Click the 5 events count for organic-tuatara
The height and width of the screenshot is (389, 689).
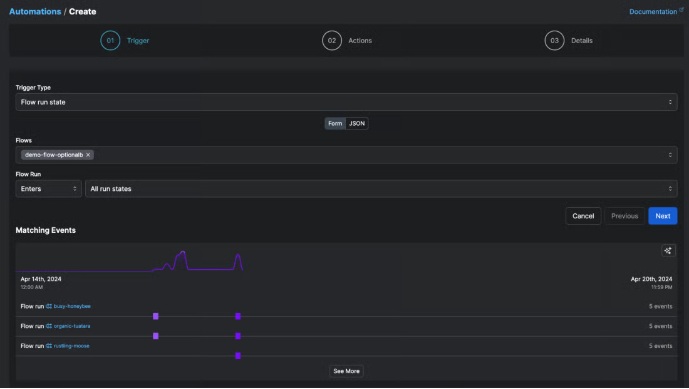(660, 326)
